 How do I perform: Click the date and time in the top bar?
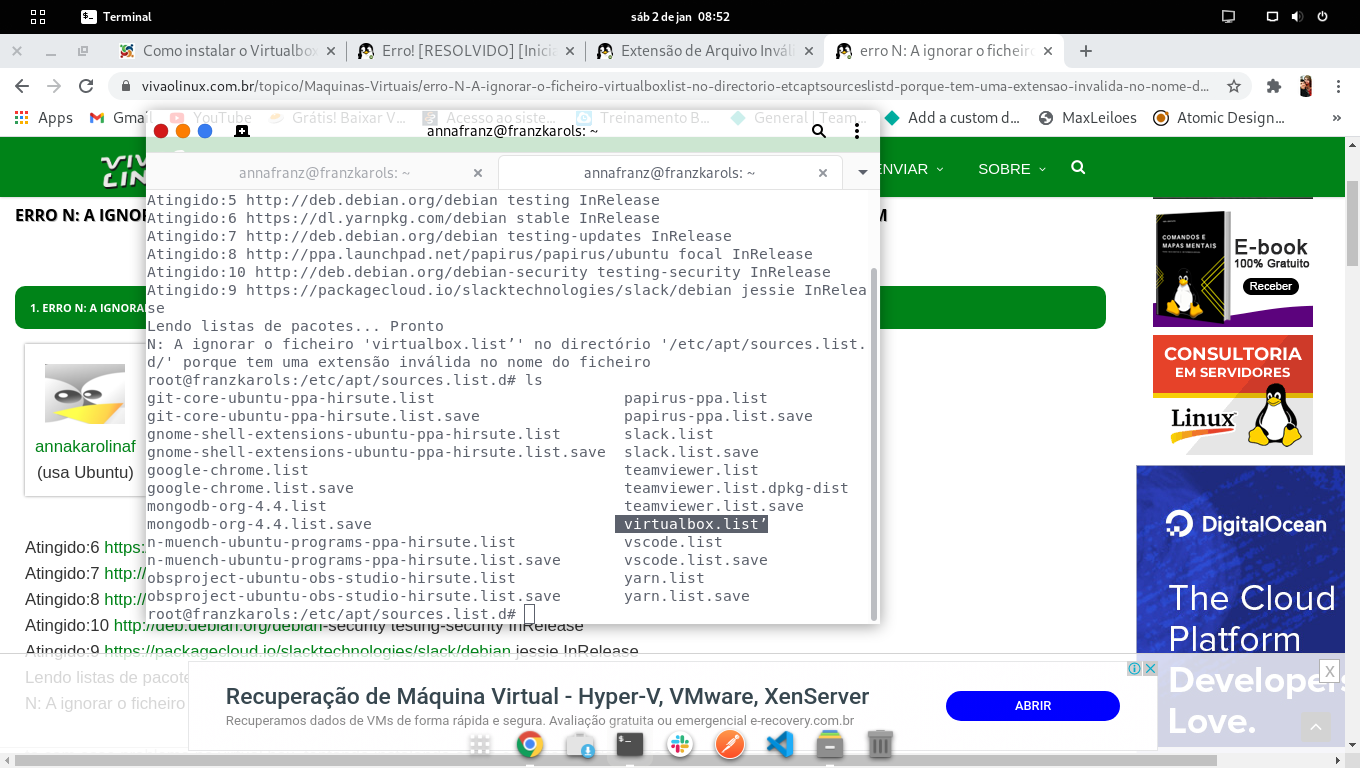pyautogui.click(x=680, y=17)
